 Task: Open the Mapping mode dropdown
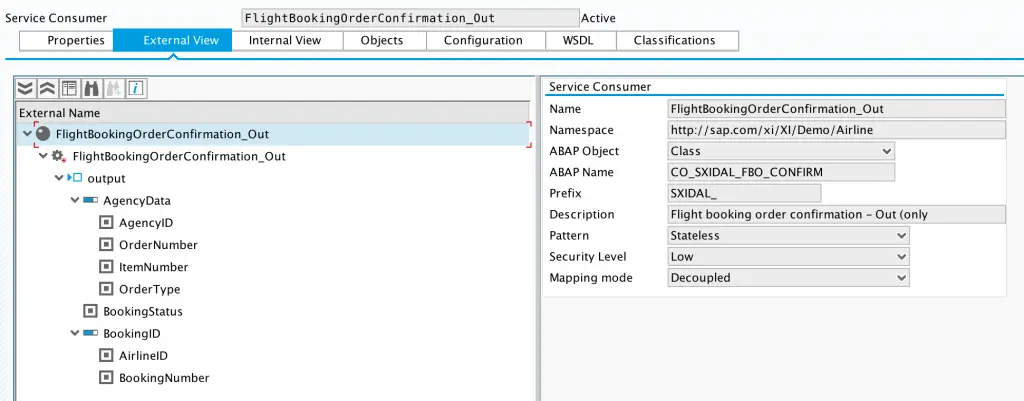pyautogui.click(x=788, y=278)
